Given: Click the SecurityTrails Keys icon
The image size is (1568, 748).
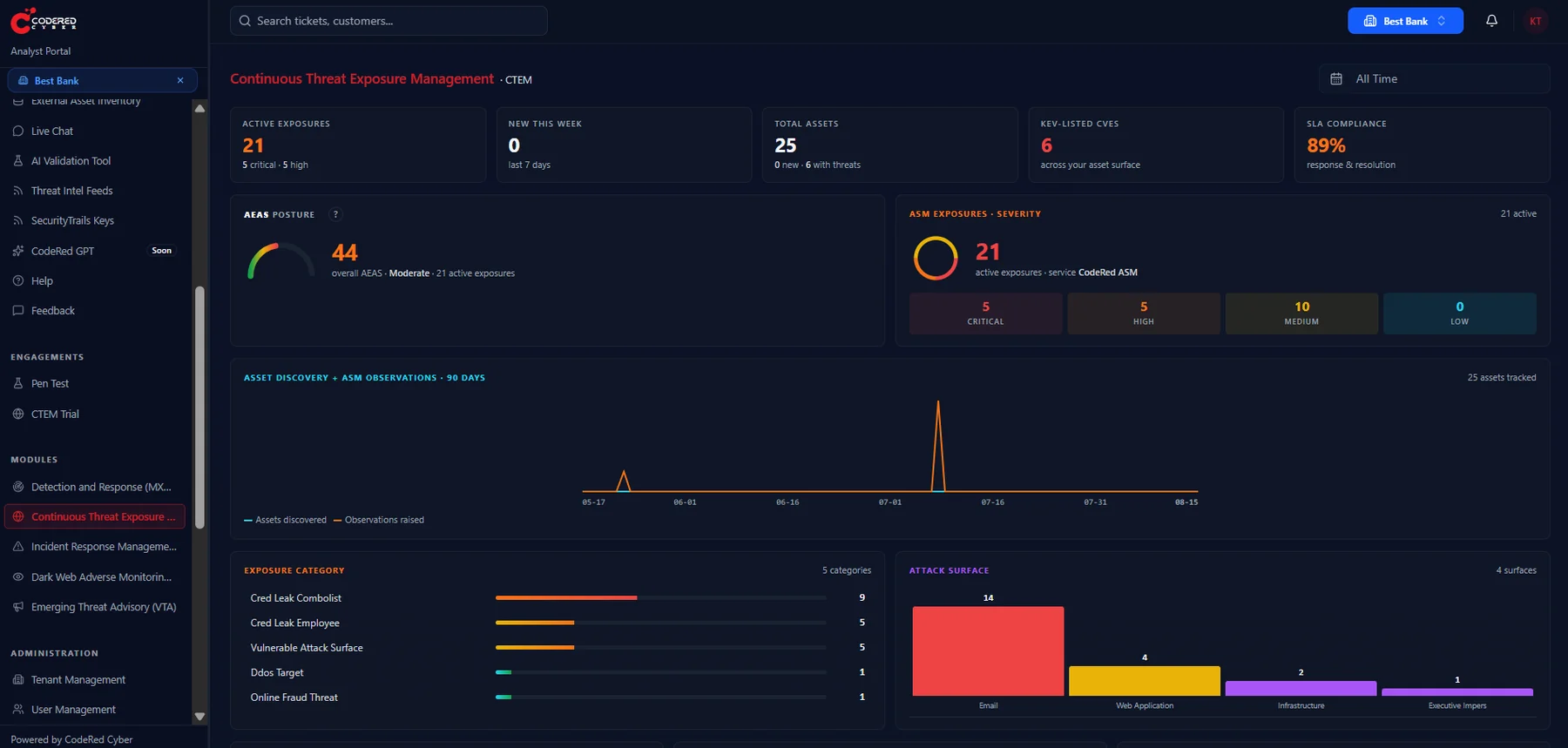Looking at the screenshot, I should pos(18,220).
